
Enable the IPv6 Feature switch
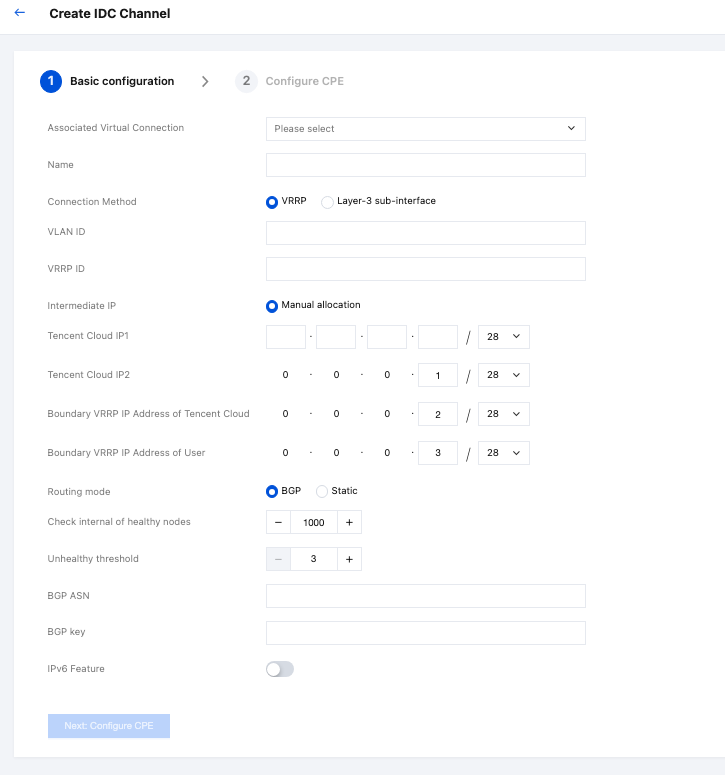tap(280, 669)
